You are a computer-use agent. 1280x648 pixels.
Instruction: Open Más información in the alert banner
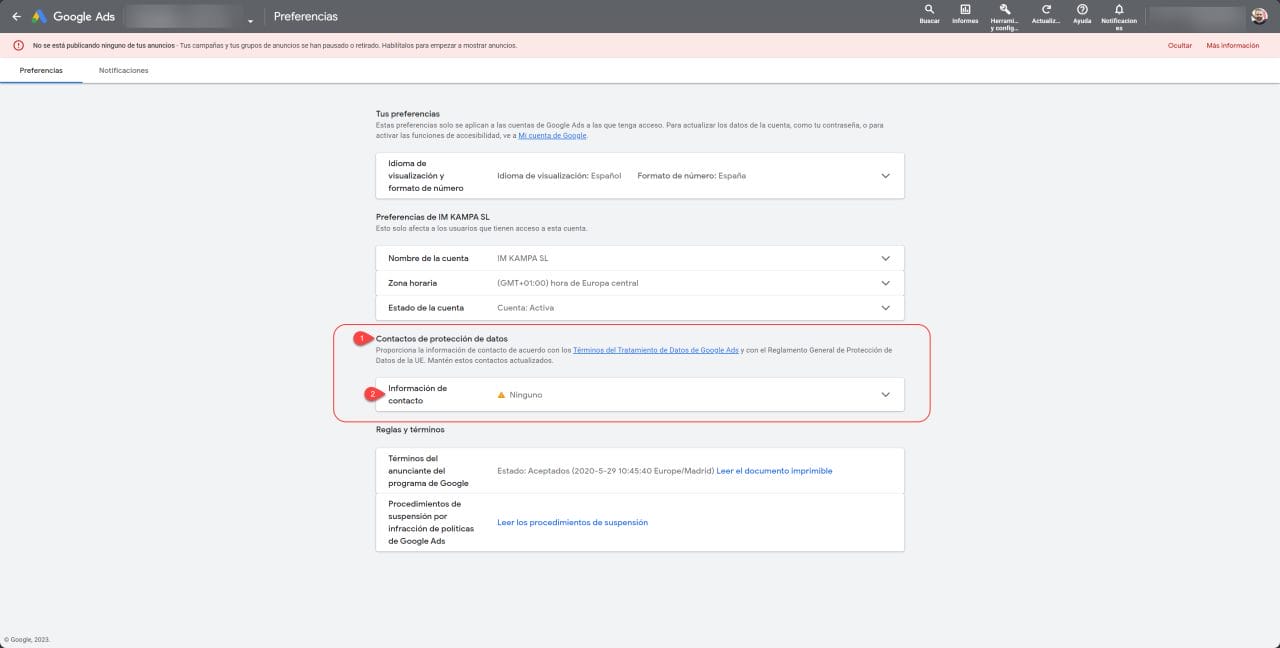[1233, 45]
